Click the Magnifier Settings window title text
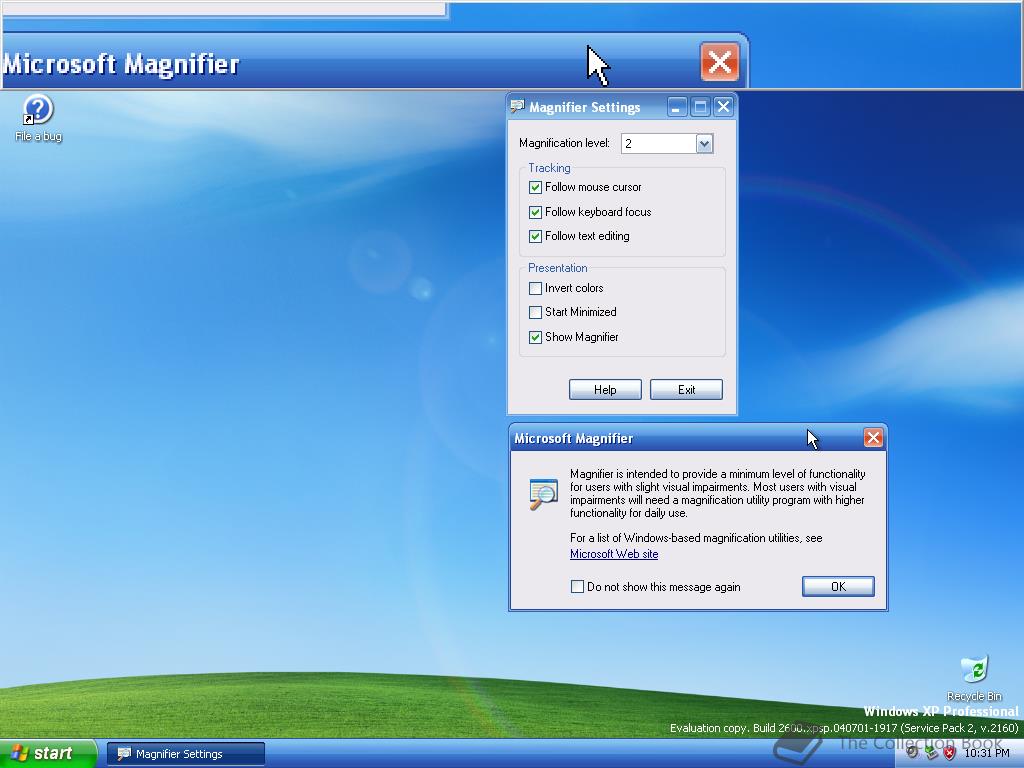This screenshot has width=1024, height=768. tap(584, 107)
